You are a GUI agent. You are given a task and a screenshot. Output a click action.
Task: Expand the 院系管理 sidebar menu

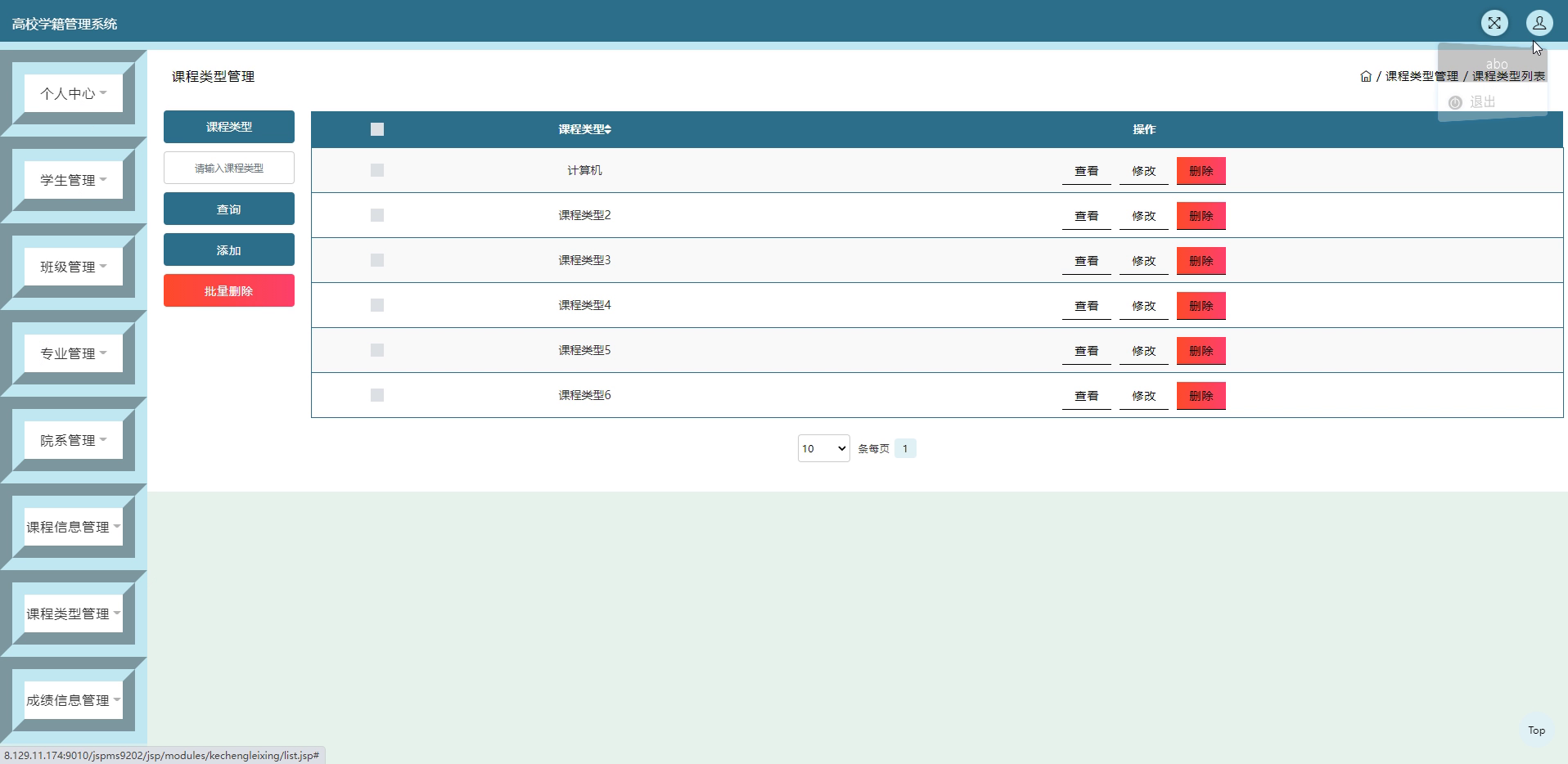(x=74, y=440)
